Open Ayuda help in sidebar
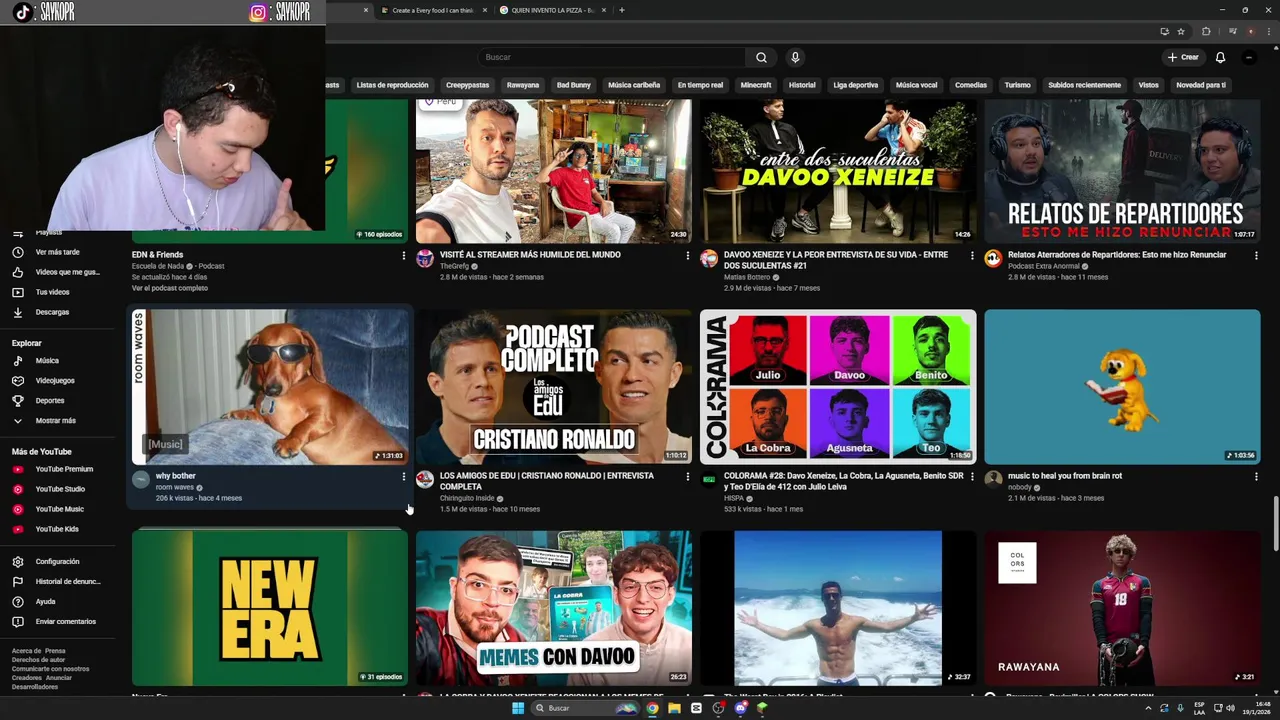 click(45, 601)
